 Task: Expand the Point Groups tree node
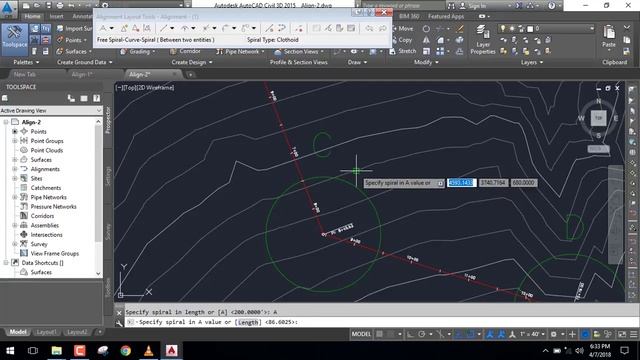(x=15, y=141)
